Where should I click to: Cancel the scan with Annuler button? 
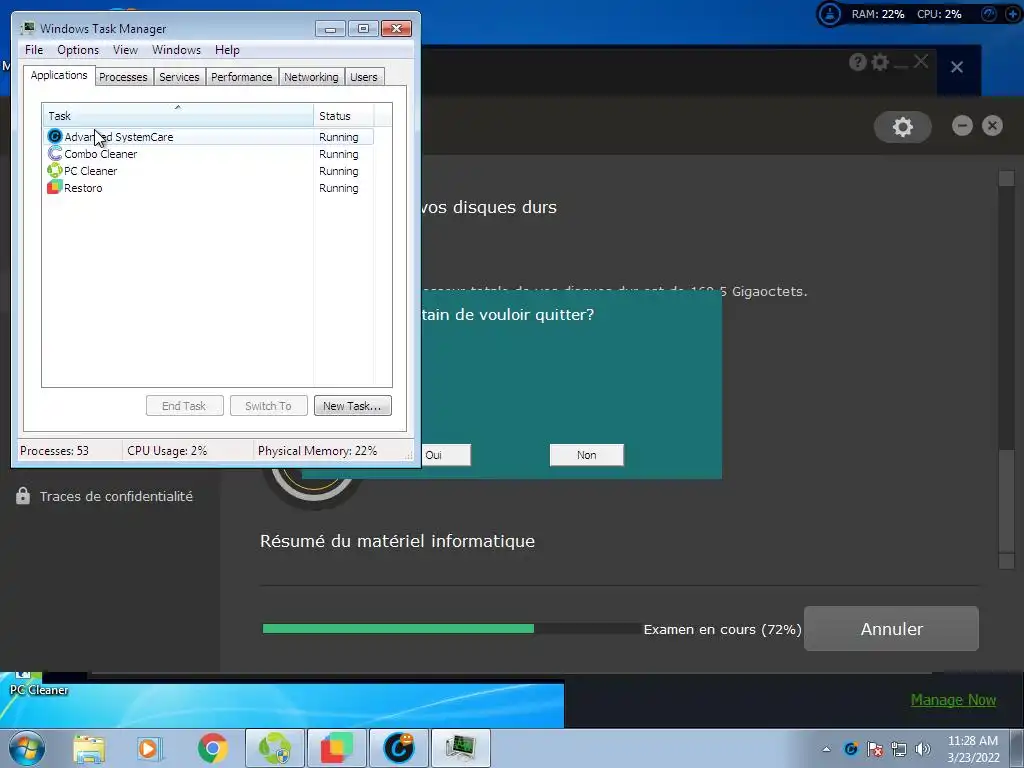coord(891,628)
